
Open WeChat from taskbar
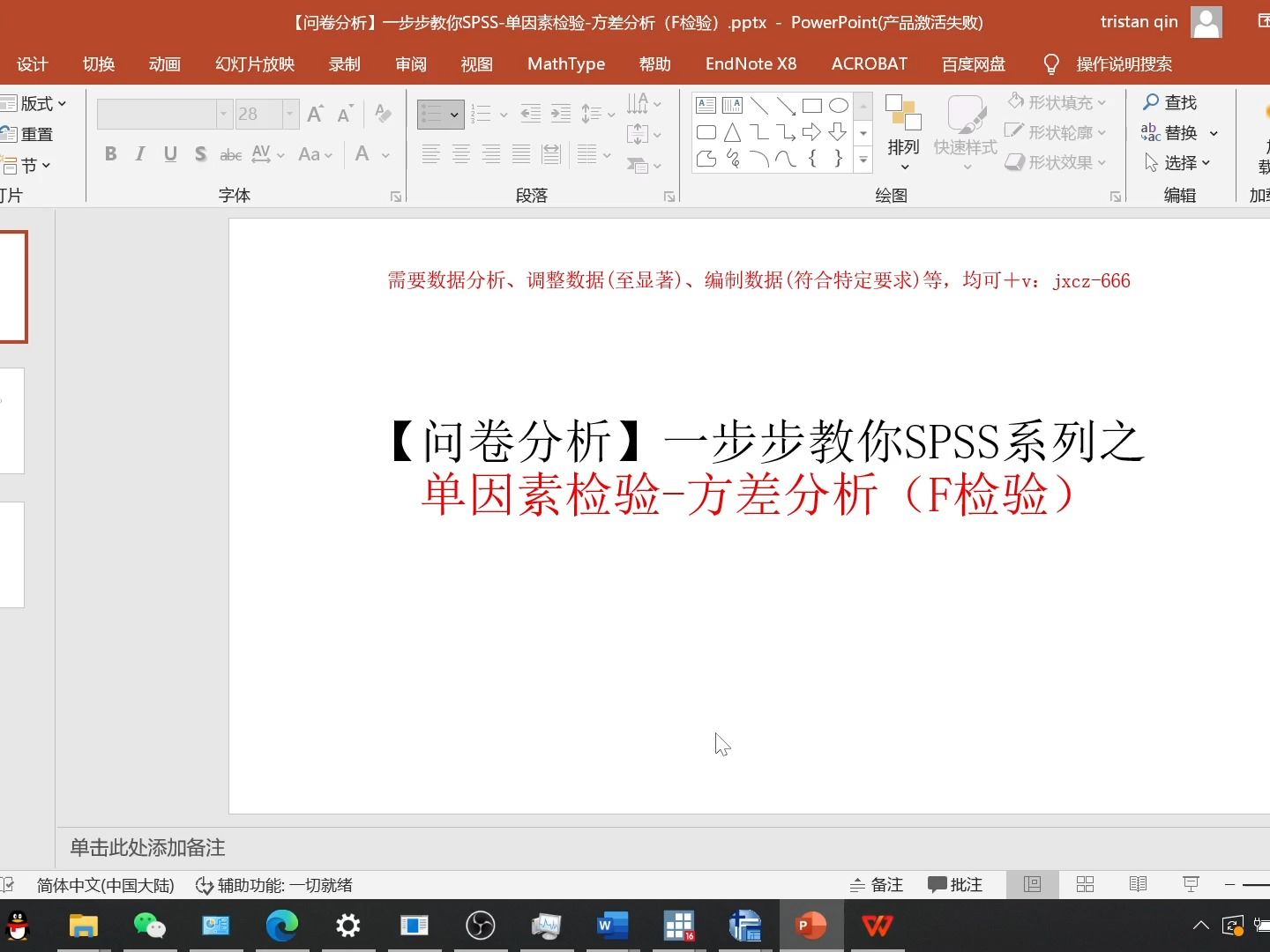[x=150, y=926]
